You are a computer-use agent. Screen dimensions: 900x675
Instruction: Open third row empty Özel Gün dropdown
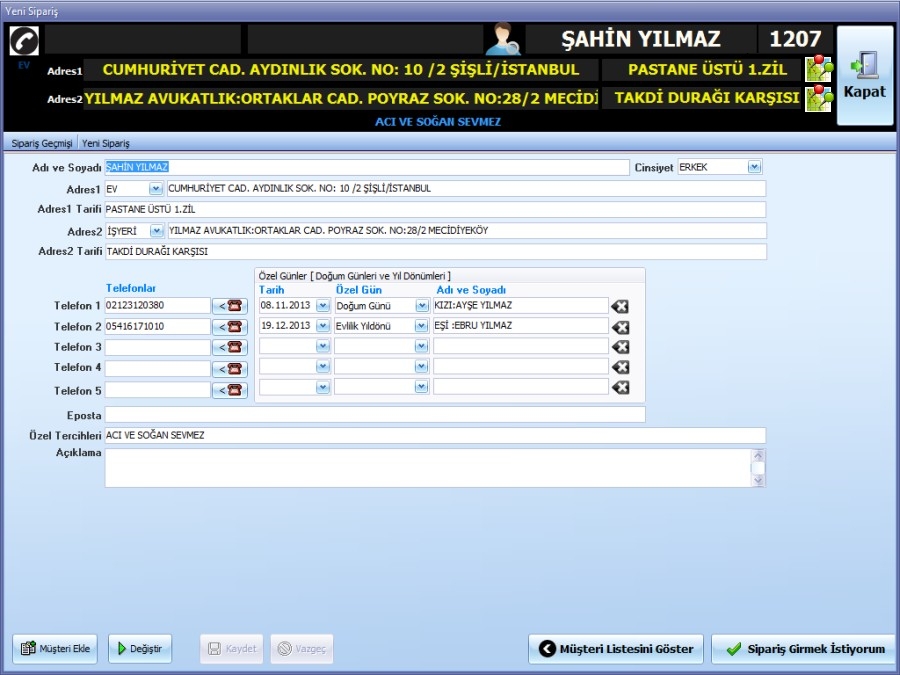tap(422, 346)
